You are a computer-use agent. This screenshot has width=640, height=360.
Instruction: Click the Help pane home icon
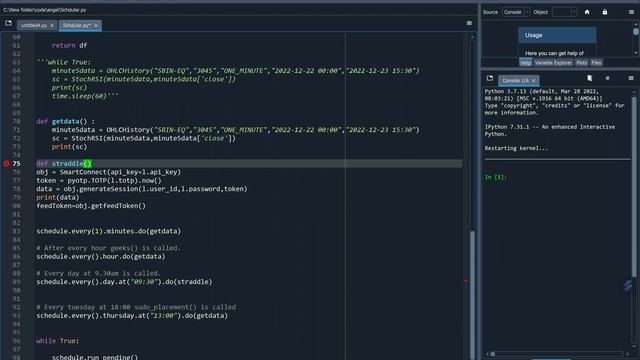[x=587, y=12]
